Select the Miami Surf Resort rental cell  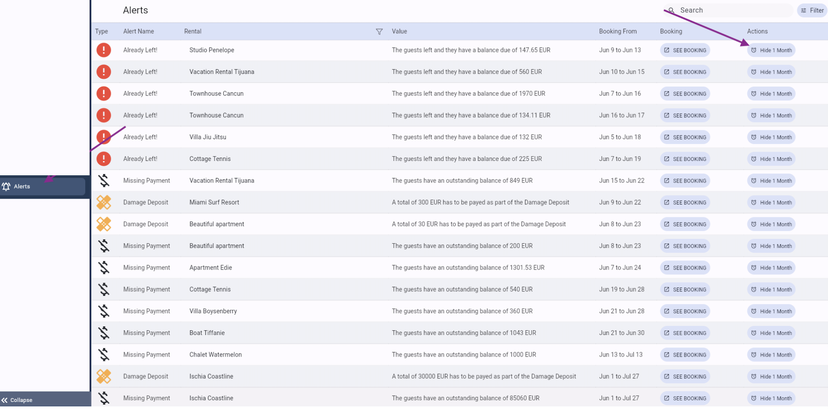coord(214,202)
